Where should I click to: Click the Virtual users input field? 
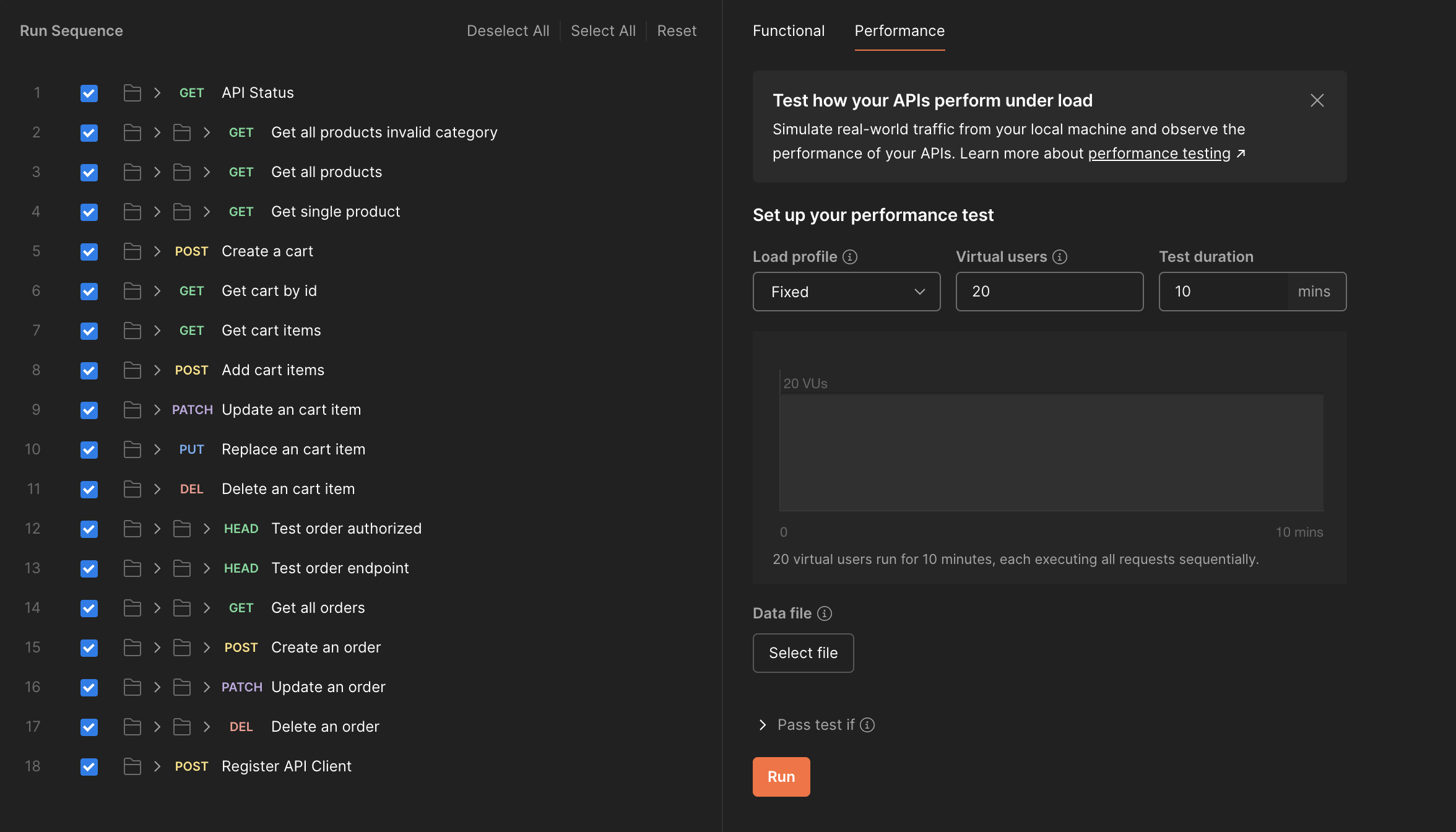[1049, 292]
